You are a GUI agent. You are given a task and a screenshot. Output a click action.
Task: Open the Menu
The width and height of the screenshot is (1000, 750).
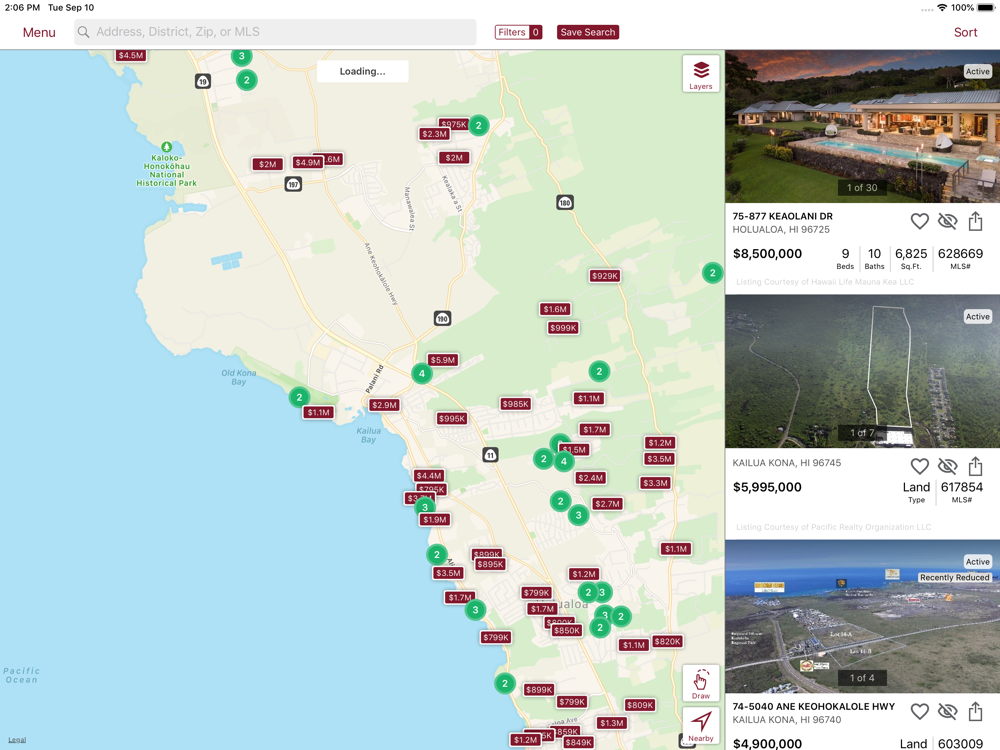(x=39, y=32)
